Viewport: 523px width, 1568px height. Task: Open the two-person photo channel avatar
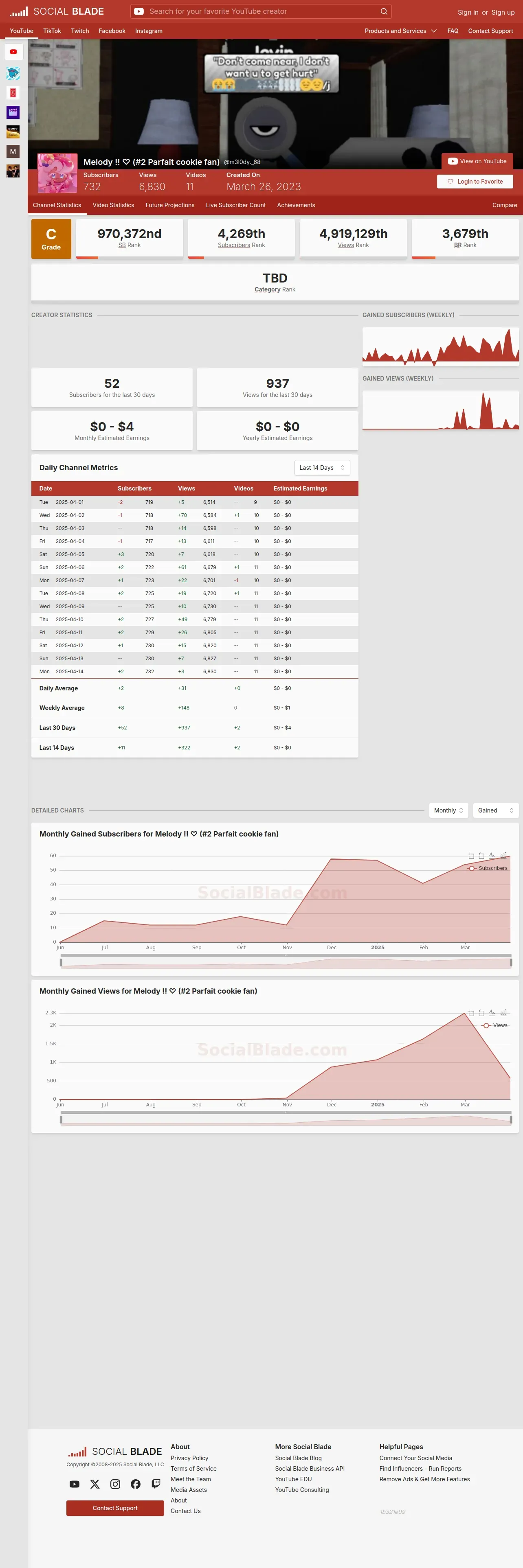13,171
